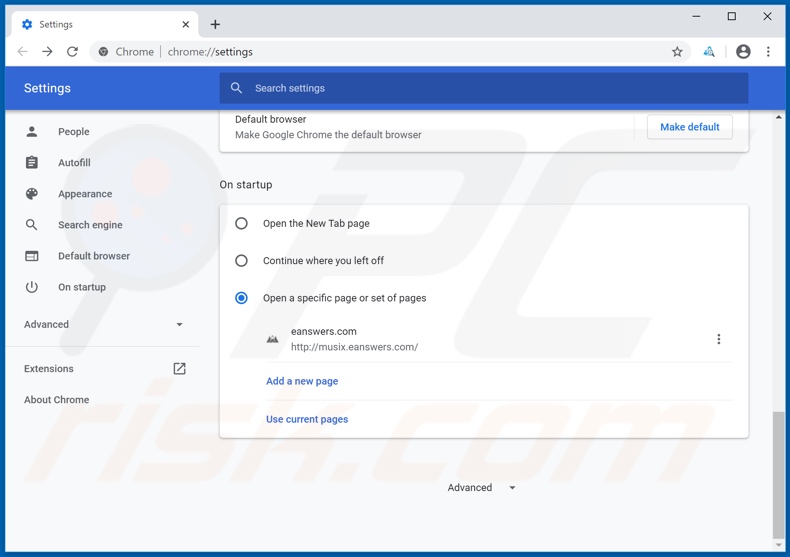Go to Autofill settings section
Image resolution: width=790 pixels, height=557 pixels.
(x=74, y=163)
